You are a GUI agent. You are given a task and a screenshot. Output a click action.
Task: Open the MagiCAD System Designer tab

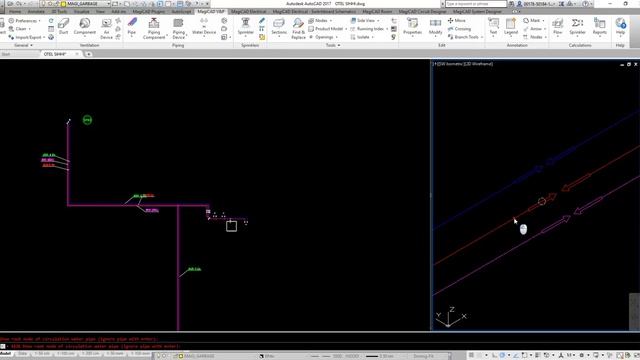(x=477, y=11)
